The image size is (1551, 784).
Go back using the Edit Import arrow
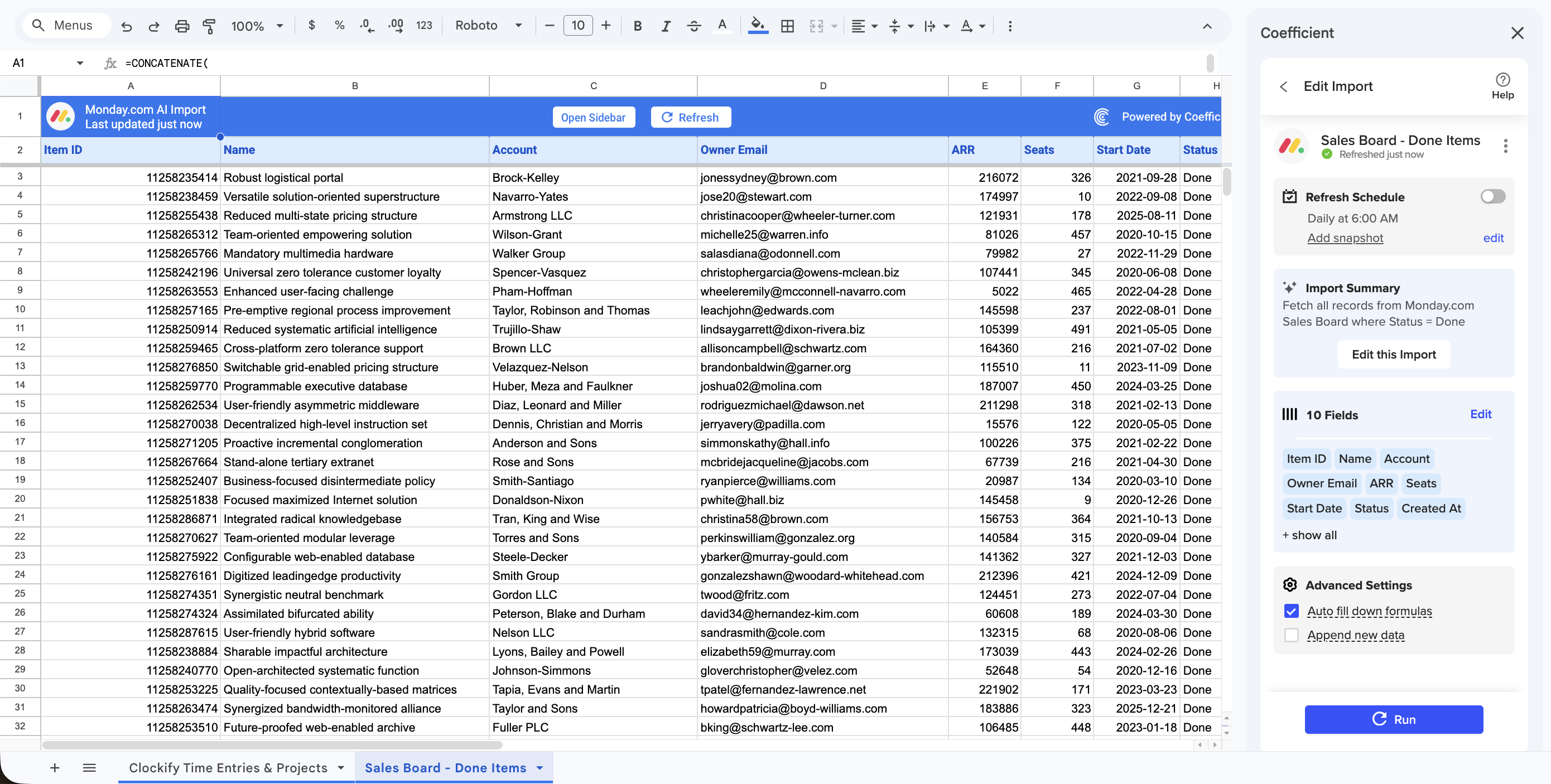coord(1284,86)
